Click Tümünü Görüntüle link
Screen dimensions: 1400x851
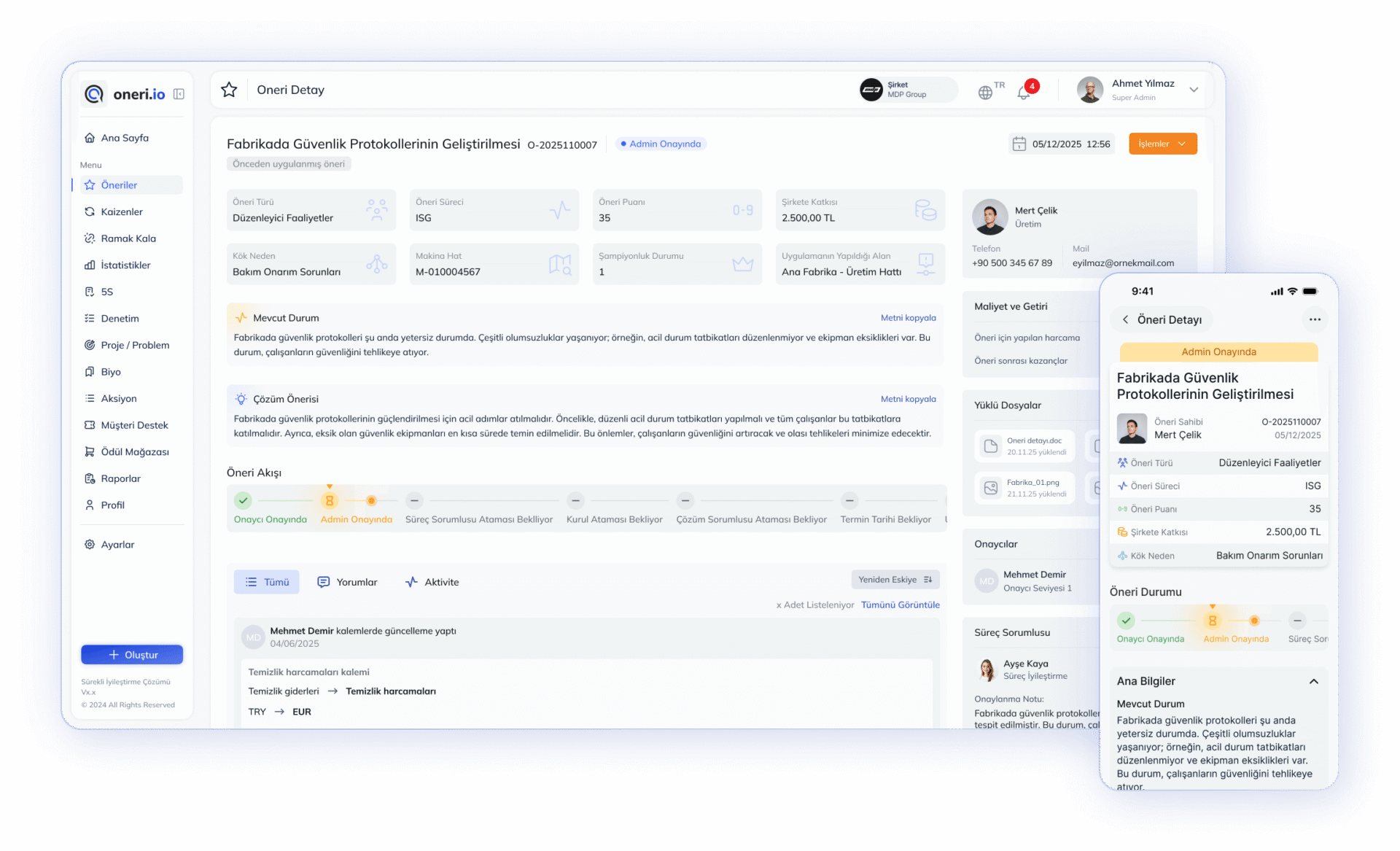click(x=900, y=605)
